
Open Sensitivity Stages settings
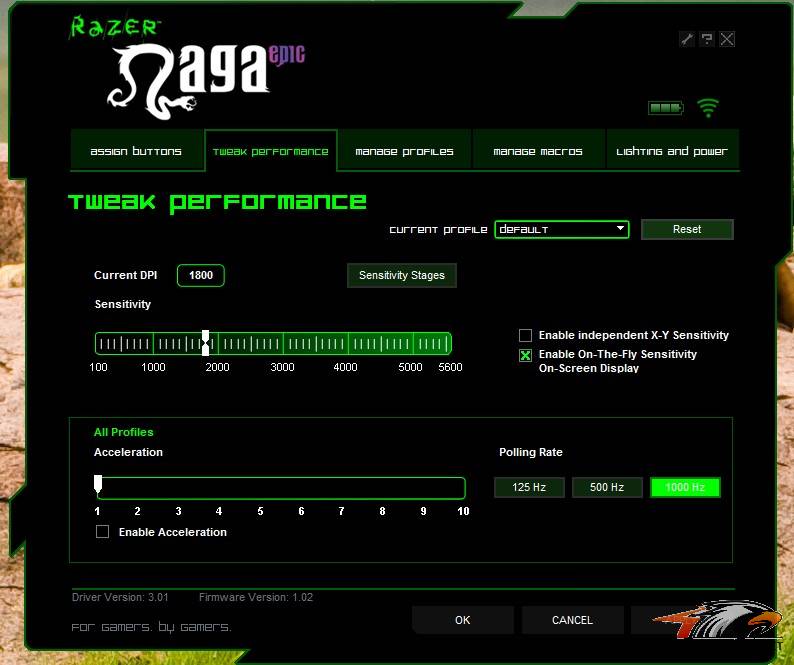(402, 276)
